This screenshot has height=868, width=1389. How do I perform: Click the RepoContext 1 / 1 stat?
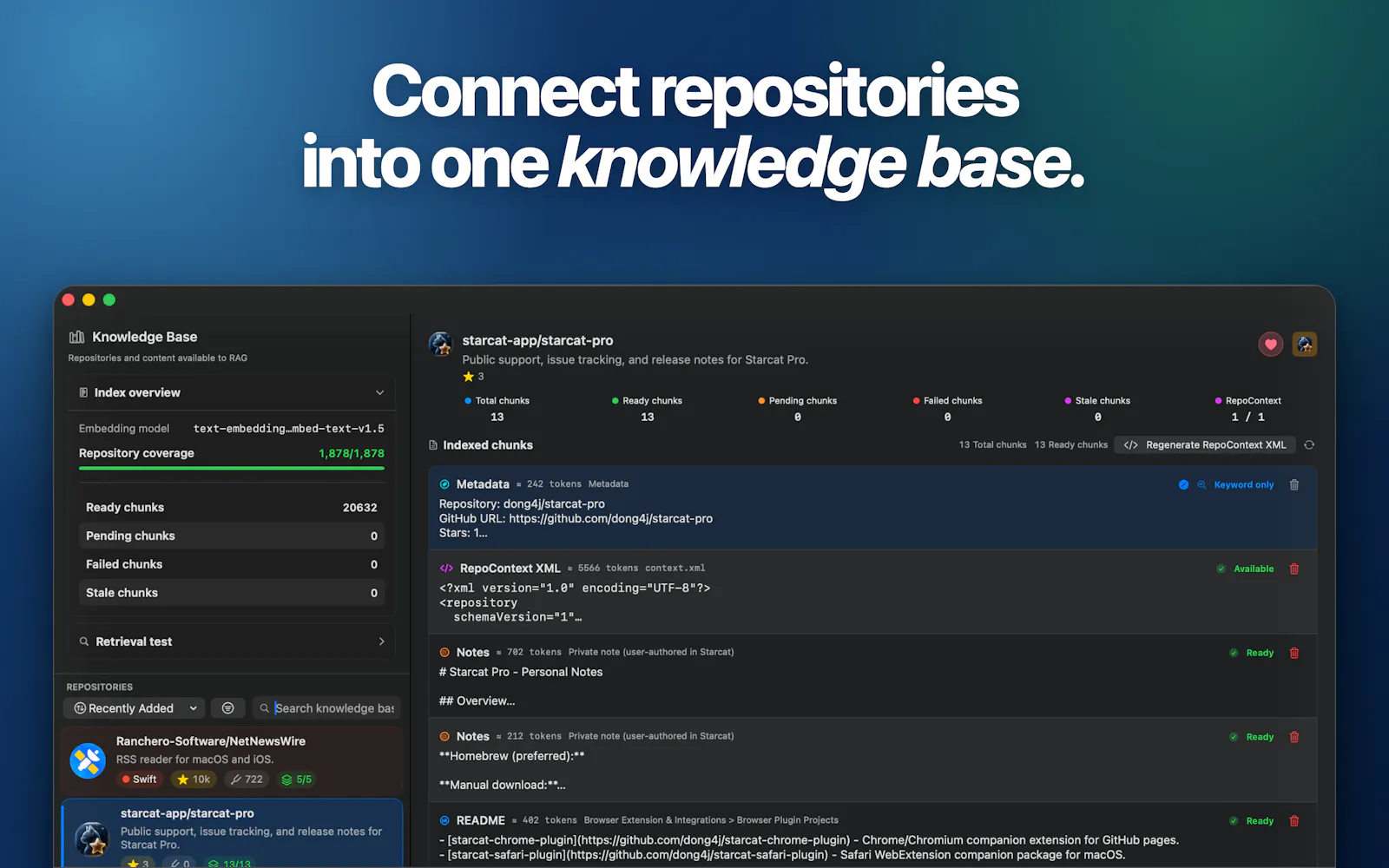(1248, 409)
